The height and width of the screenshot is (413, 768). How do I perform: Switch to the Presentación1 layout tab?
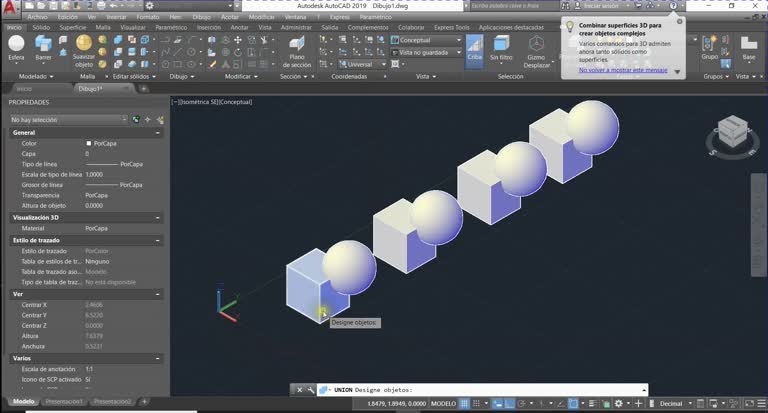64,402
